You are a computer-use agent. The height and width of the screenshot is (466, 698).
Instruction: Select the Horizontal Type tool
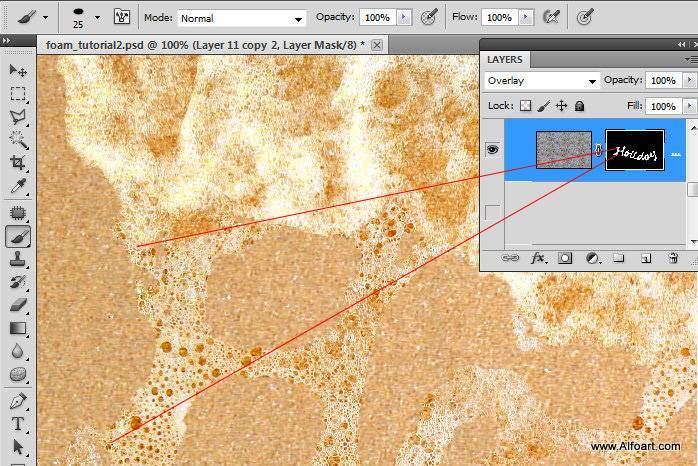[18, 423]
